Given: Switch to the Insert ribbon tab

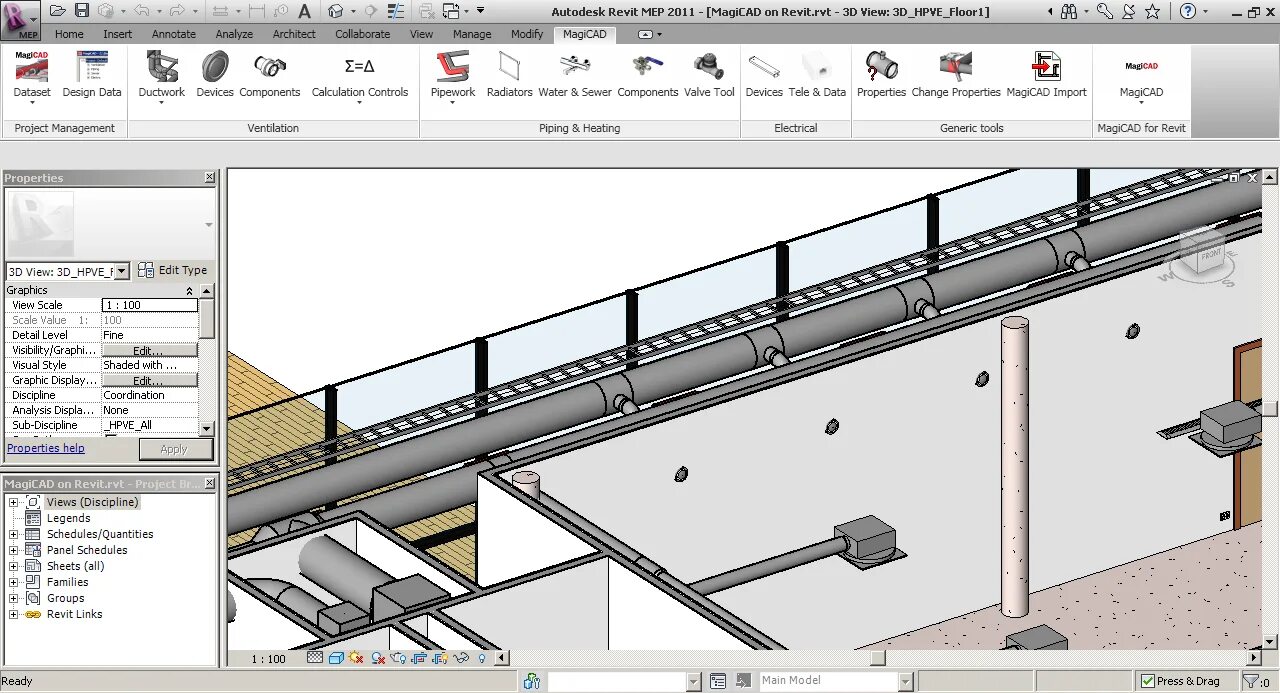Looking at the screenshot, I should coord(117,34).
